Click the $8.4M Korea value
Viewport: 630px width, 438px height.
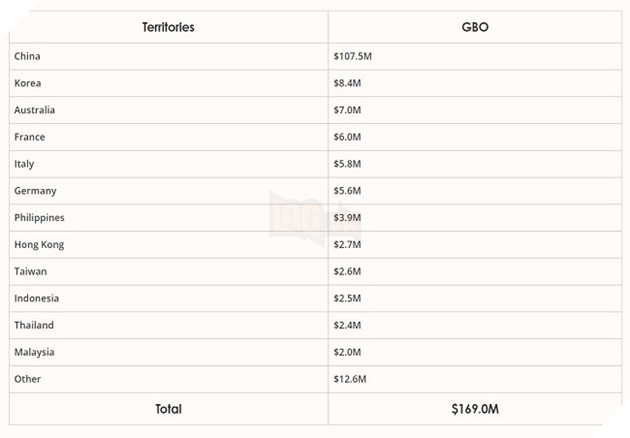pos(347,83)
